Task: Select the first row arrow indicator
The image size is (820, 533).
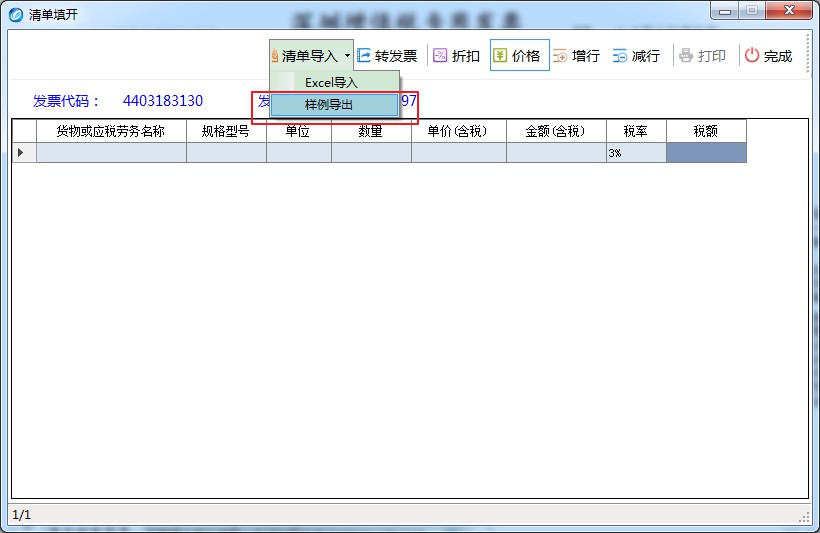Action: coord(20,152)
